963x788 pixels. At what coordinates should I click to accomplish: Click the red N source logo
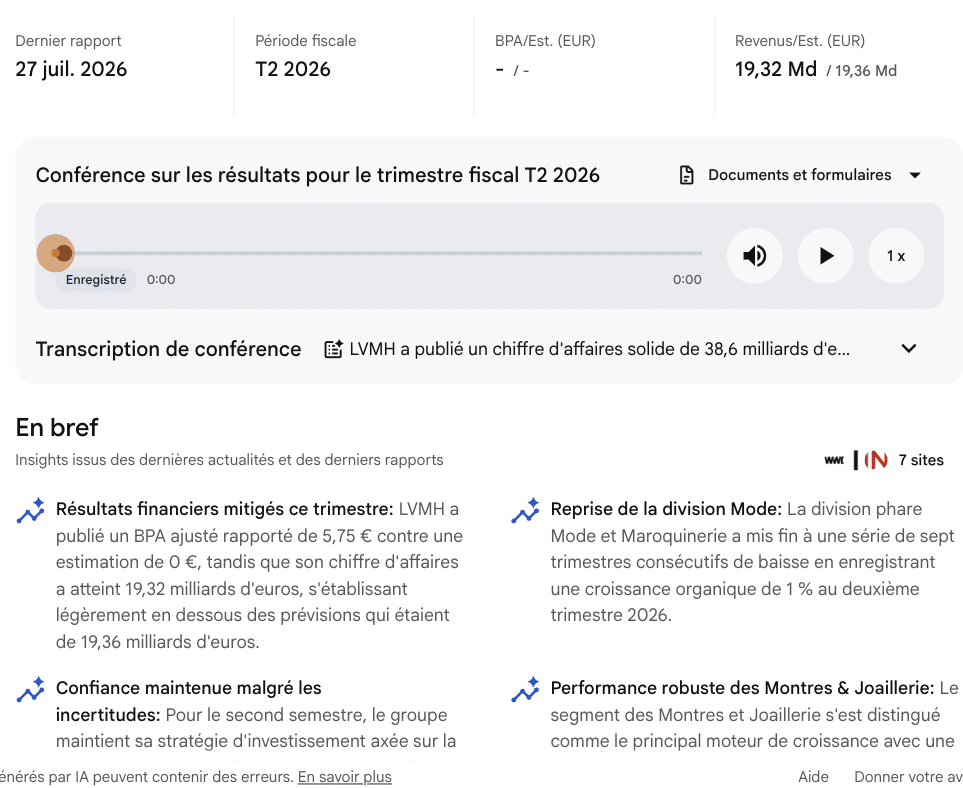876,460
